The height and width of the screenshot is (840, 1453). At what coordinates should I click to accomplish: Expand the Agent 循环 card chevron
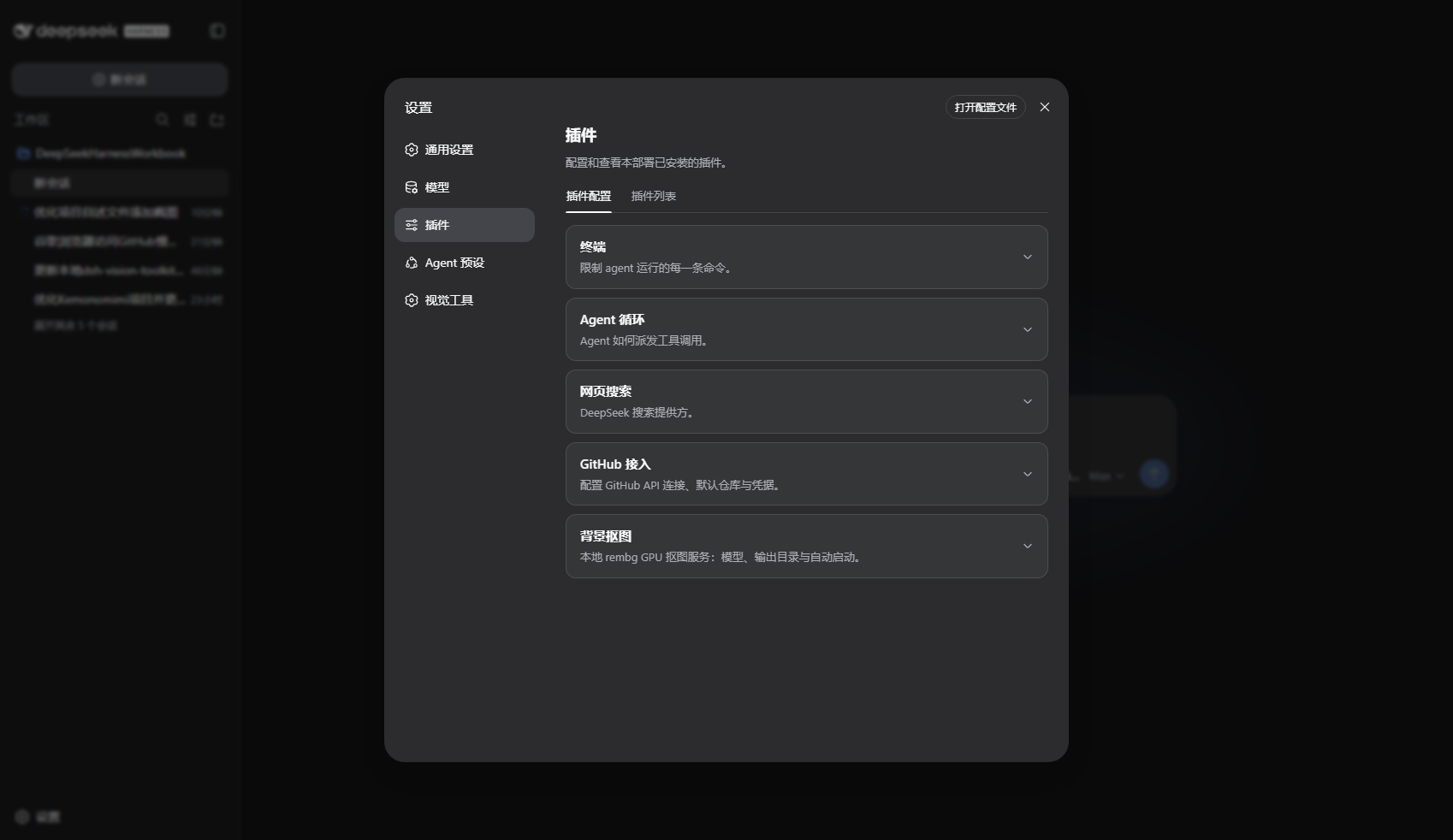pyautogui.click(x=1028, y=329)
